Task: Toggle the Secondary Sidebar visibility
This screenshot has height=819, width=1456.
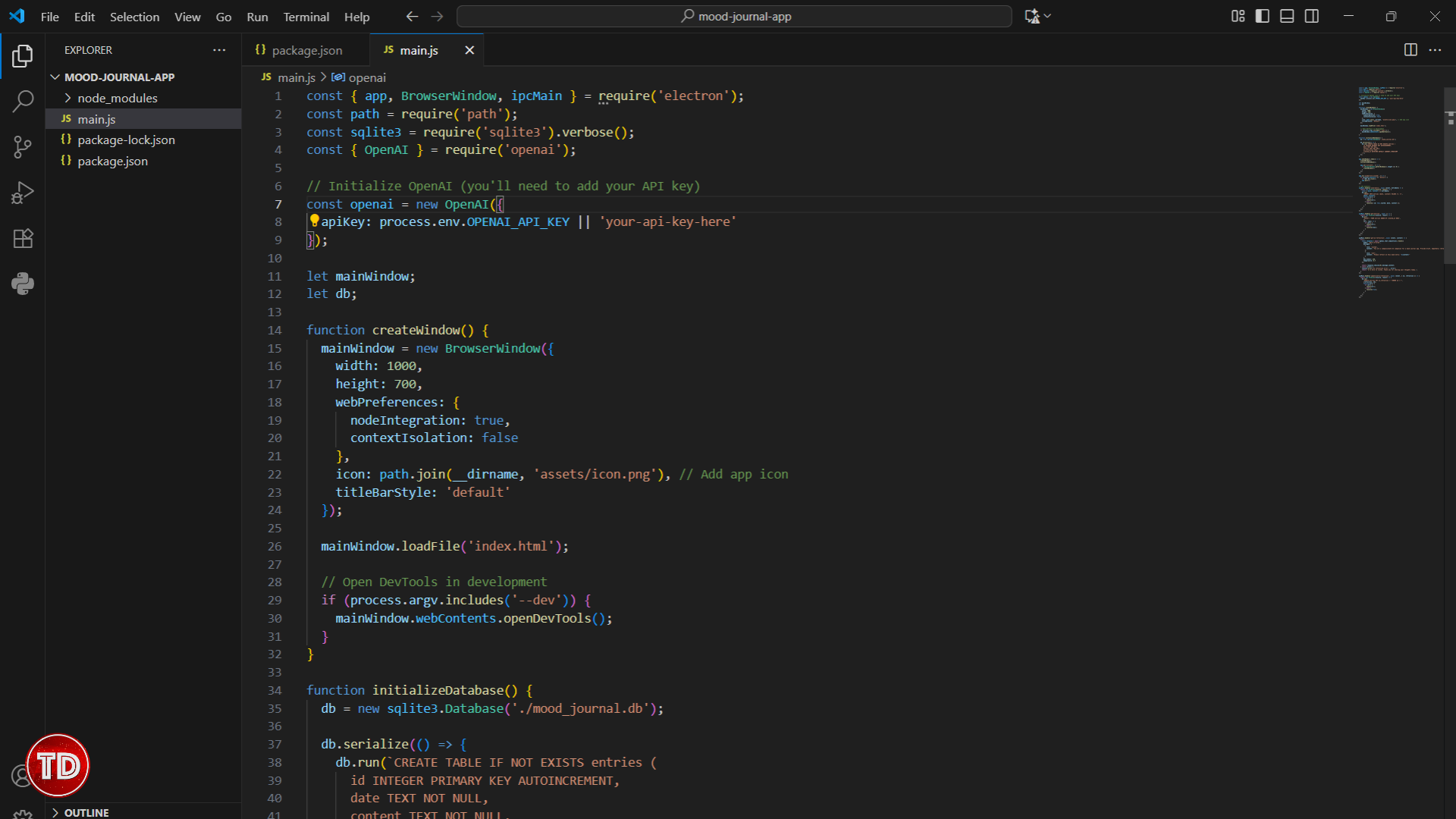Action: pos(1312,15)
